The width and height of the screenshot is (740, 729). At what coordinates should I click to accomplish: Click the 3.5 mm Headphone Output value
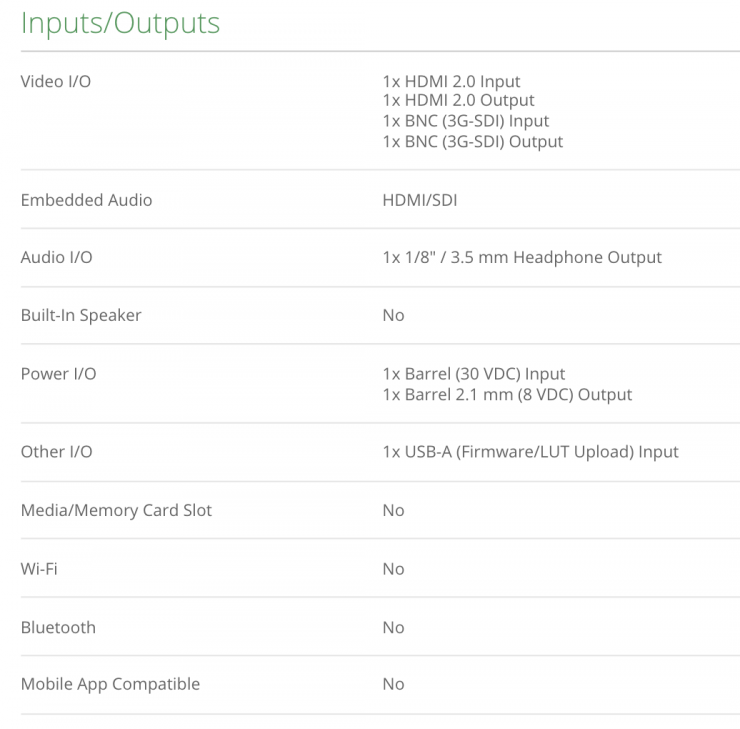tap(521, 257)
